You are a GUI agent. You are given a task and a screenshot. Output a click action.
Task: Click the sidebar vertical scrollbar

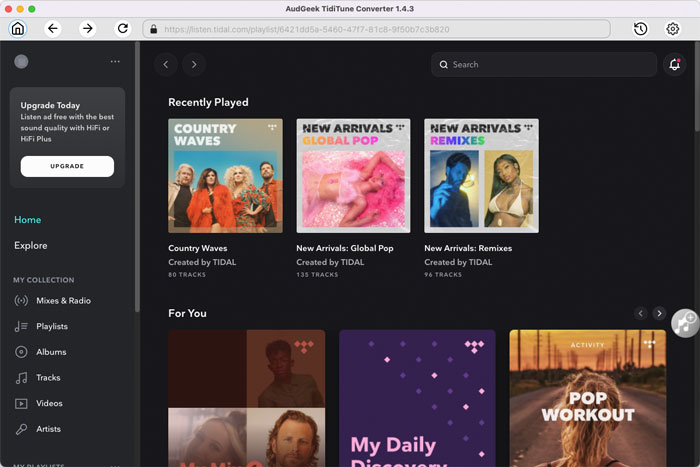point(138,178)
